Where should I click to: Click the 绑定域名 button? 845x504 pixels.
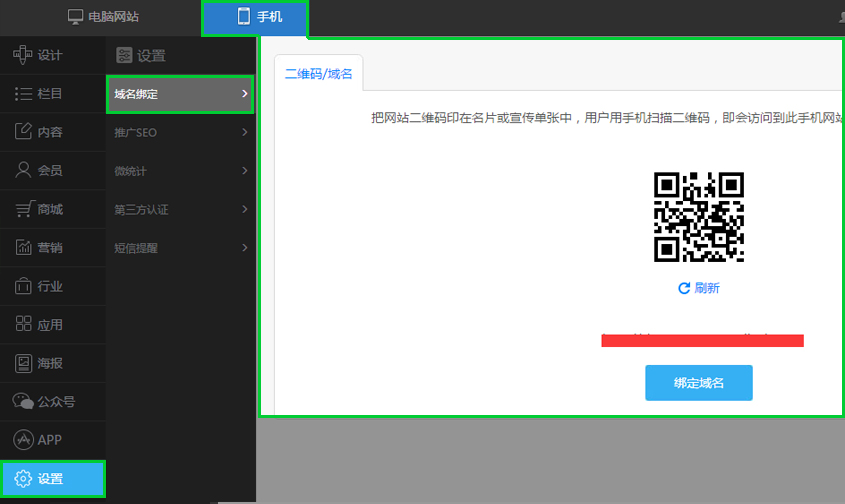(x=699, y=383)
